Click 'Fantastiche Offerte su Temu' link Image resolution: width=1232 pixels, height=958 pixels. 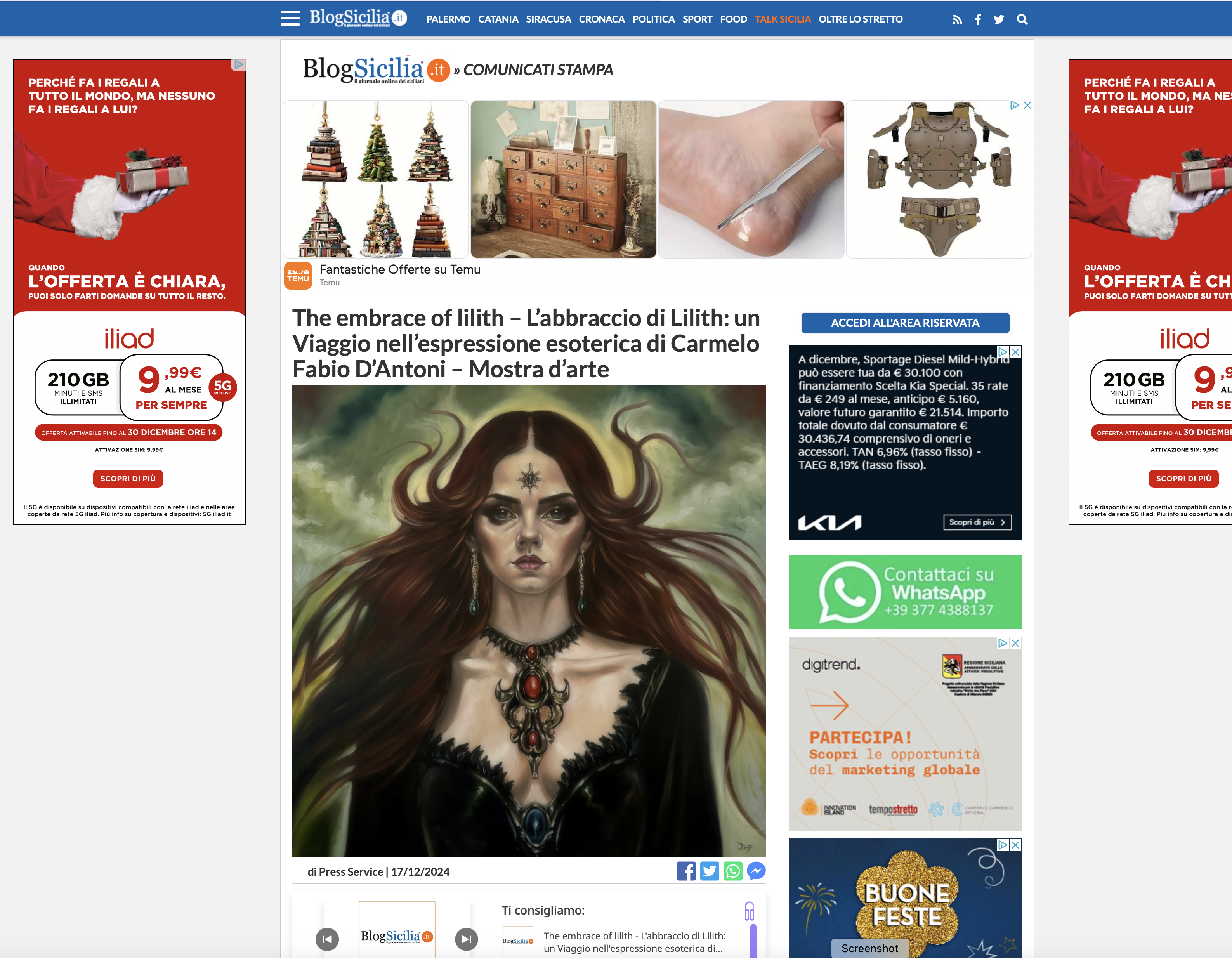point(400,270)
